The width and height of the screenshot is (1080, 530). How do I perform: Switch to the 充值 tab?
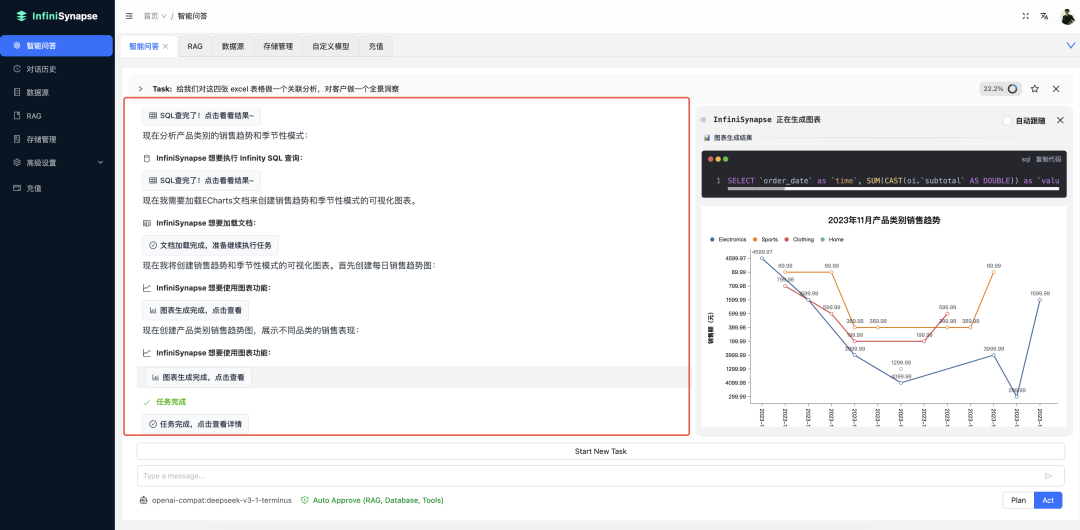tap(376, 46)
